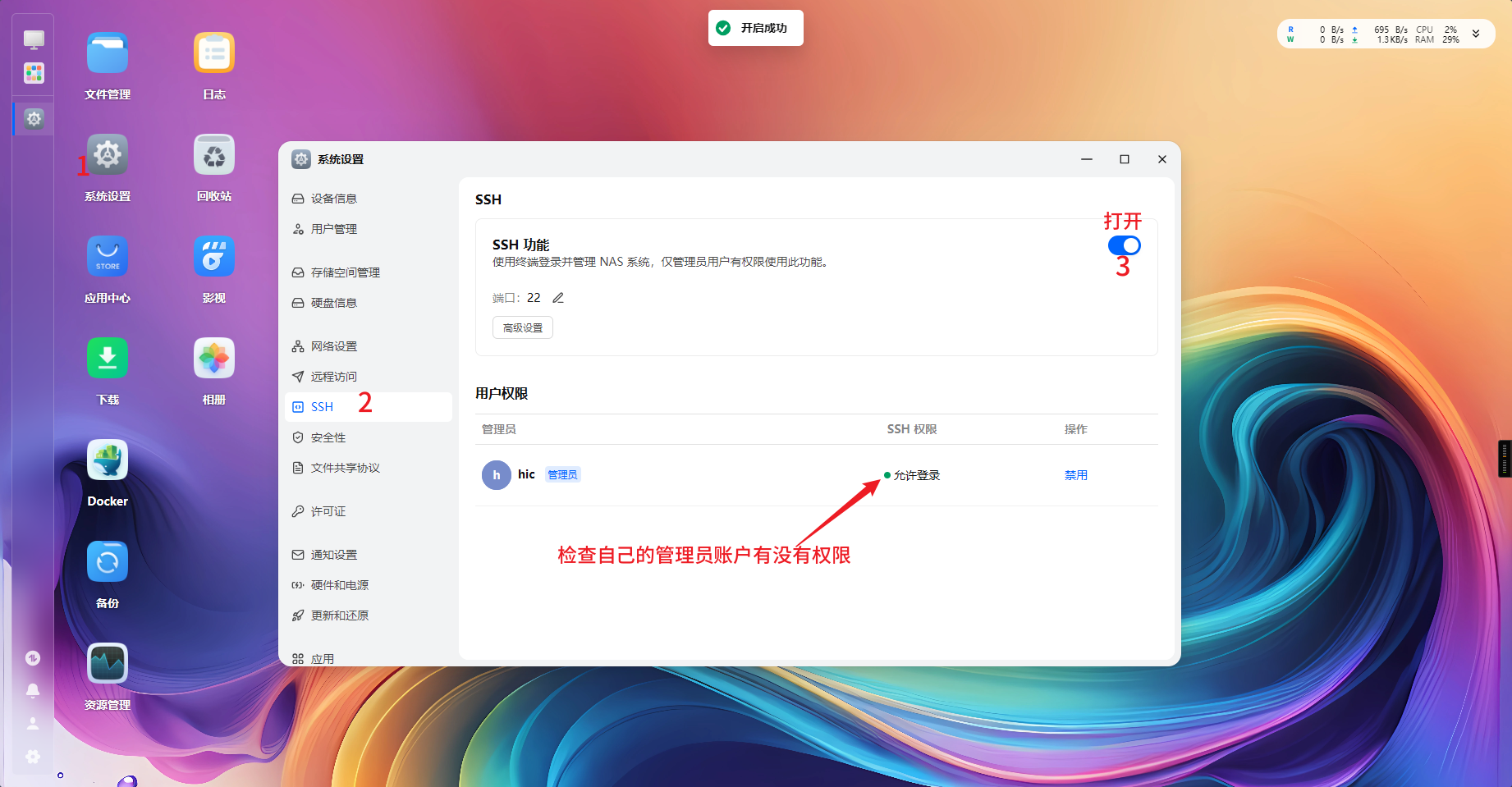Select the SSH sidebar item
The image size is (1512, 787).
coord(369,407)
